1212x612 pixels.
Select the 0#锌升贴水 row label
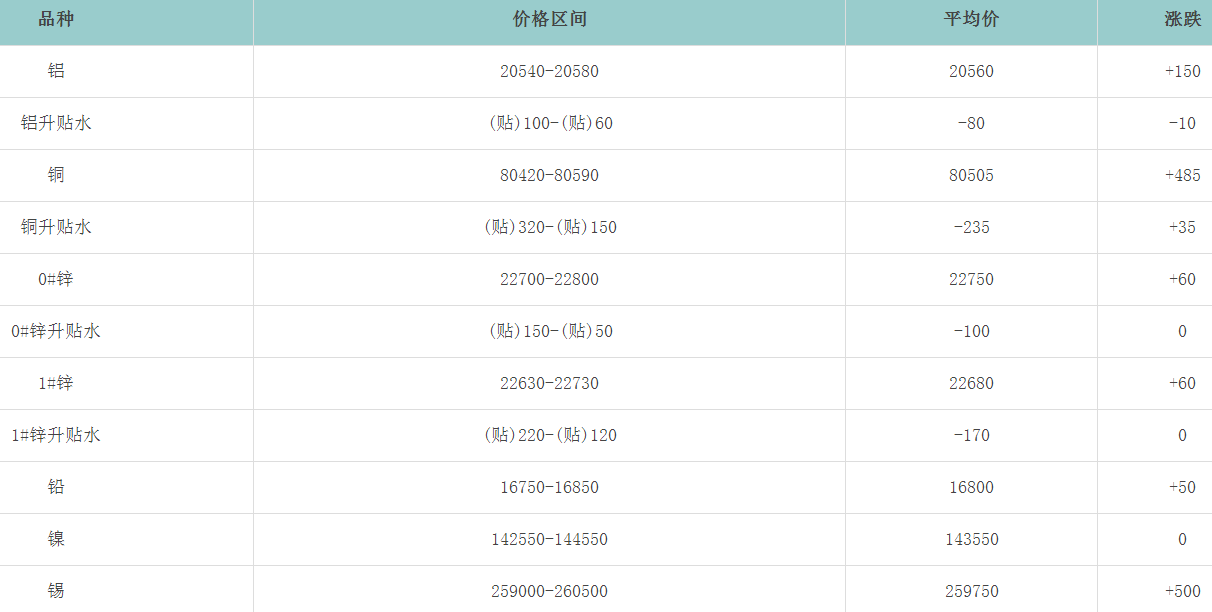pyautogui.click(x=56, y=331)
